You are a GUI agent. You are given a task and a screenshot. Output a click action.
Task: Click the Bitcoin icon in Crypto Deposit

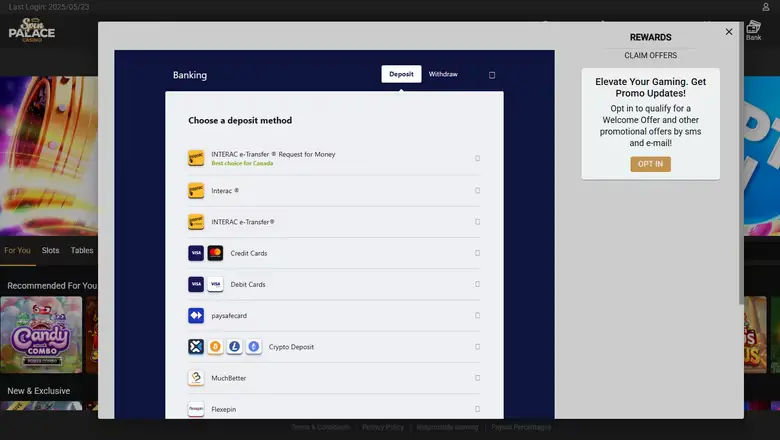tap(215, 347)
